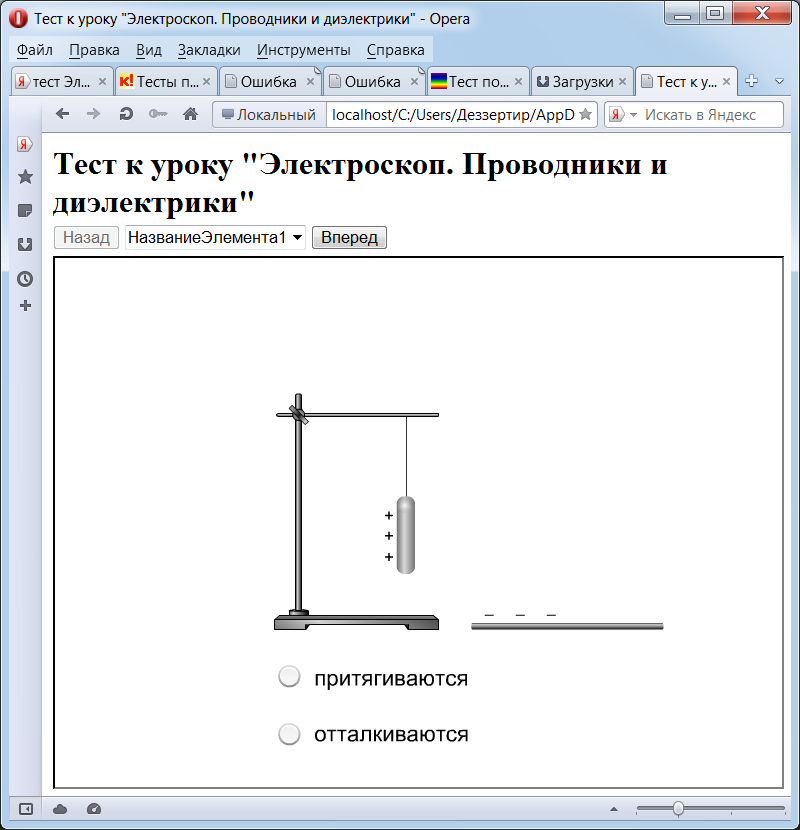Add a panel with sidebar plus

pos(25,306)
